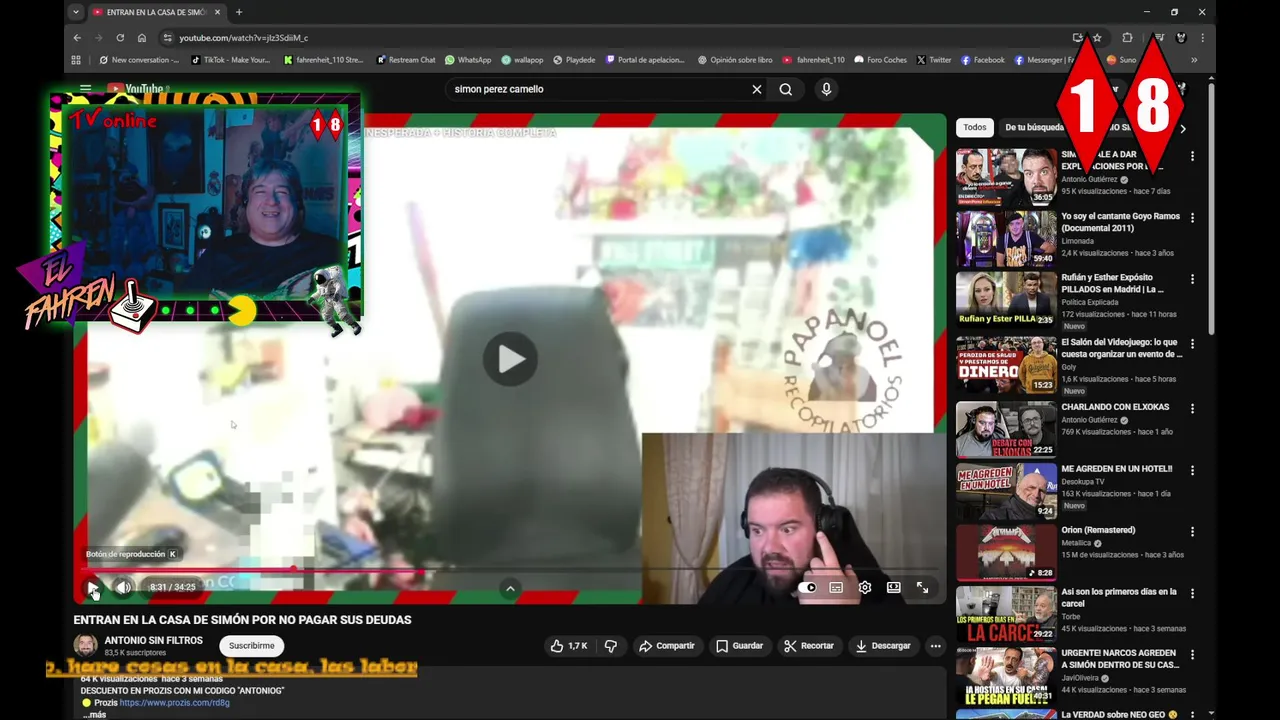Toggle autoplay switch in the player
1280x720 pixels.
[807, 587]
